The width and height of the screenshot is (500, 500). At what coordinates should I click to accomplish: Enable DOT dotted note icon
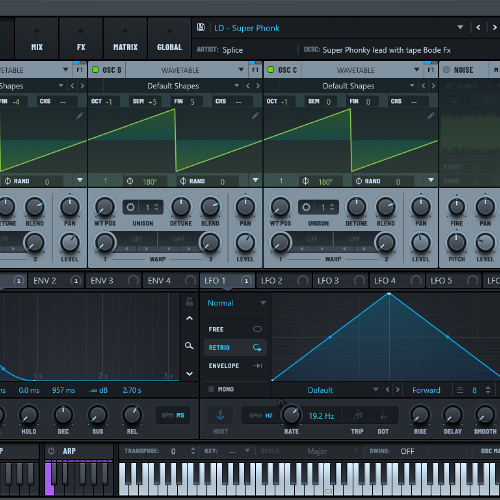tap(383, 415)
